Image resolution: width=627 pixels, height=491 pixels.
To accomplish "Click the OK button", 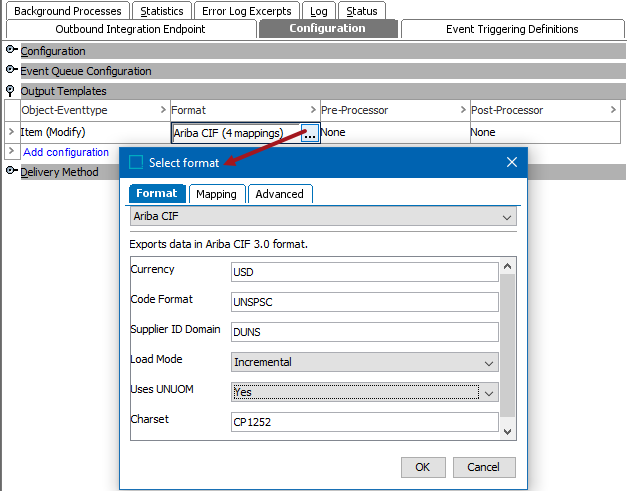I will point(423,467).
